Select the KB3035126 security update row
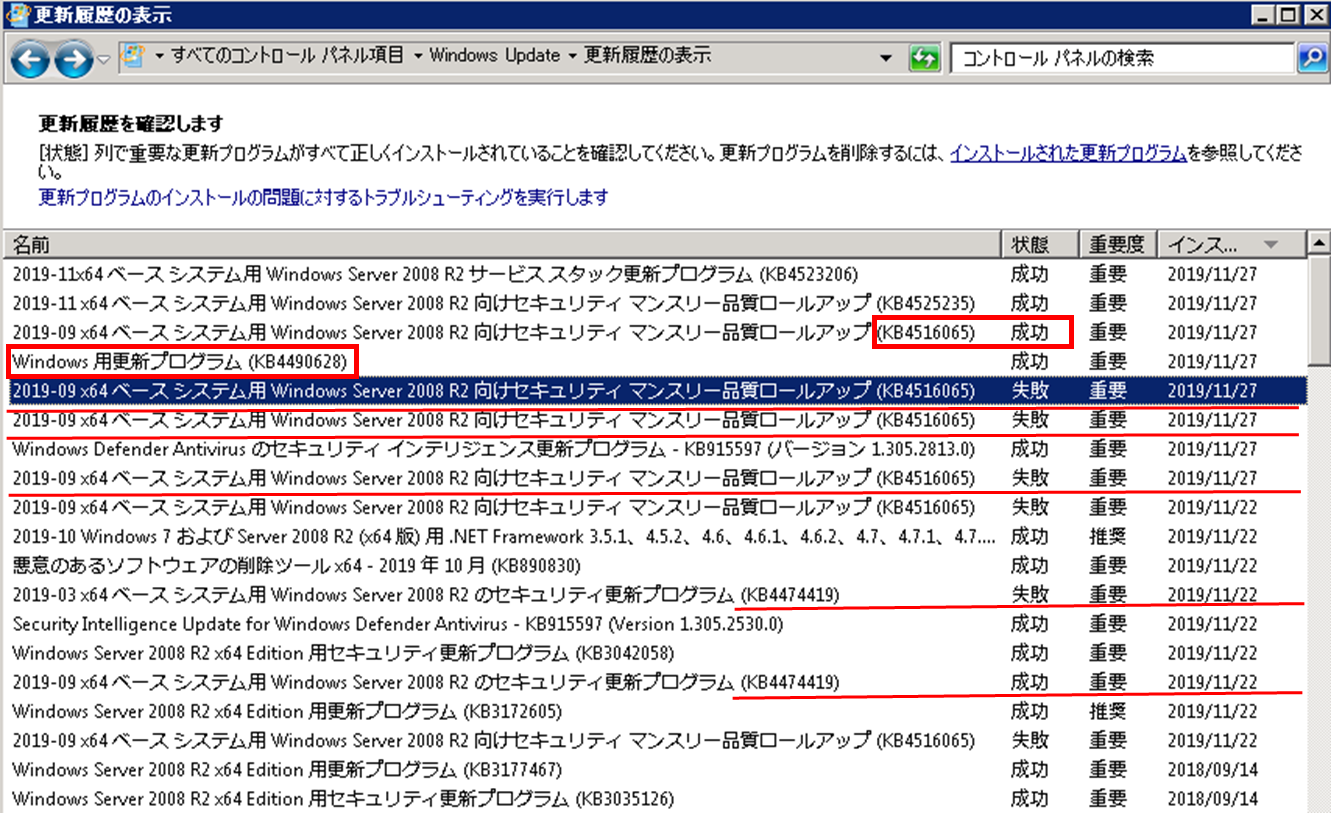1331x813 pixels. (x=655, y=799)
